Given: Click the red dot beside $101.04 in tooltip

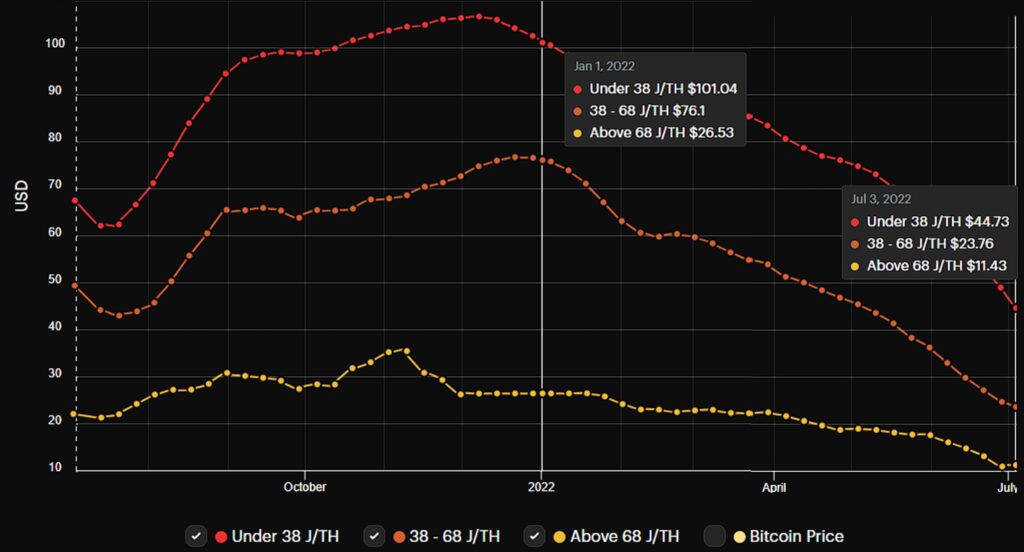Looking at the screenshot, I should click(x=578, y=89).
